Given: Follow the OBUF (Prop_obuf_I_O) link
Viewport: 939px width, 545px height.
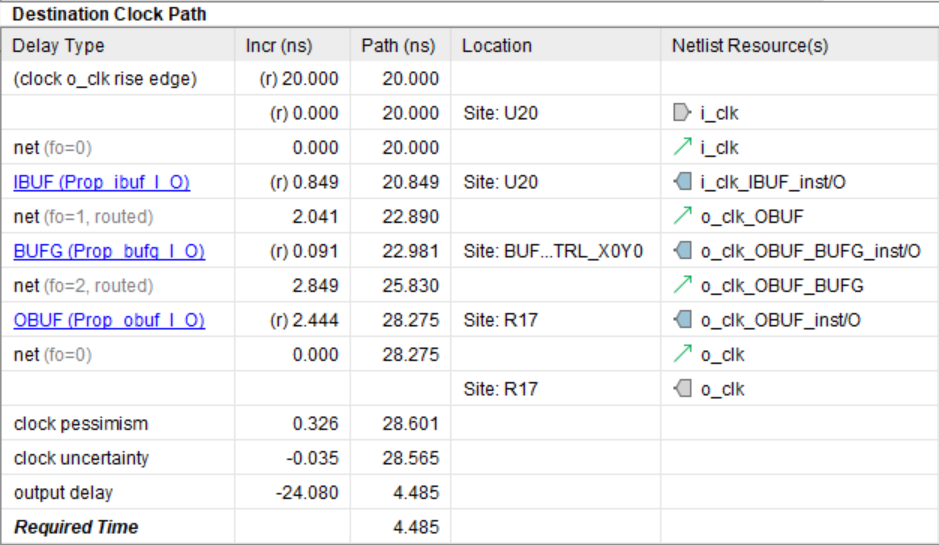Looking at the screenshot, I should (x=109, y=320).
